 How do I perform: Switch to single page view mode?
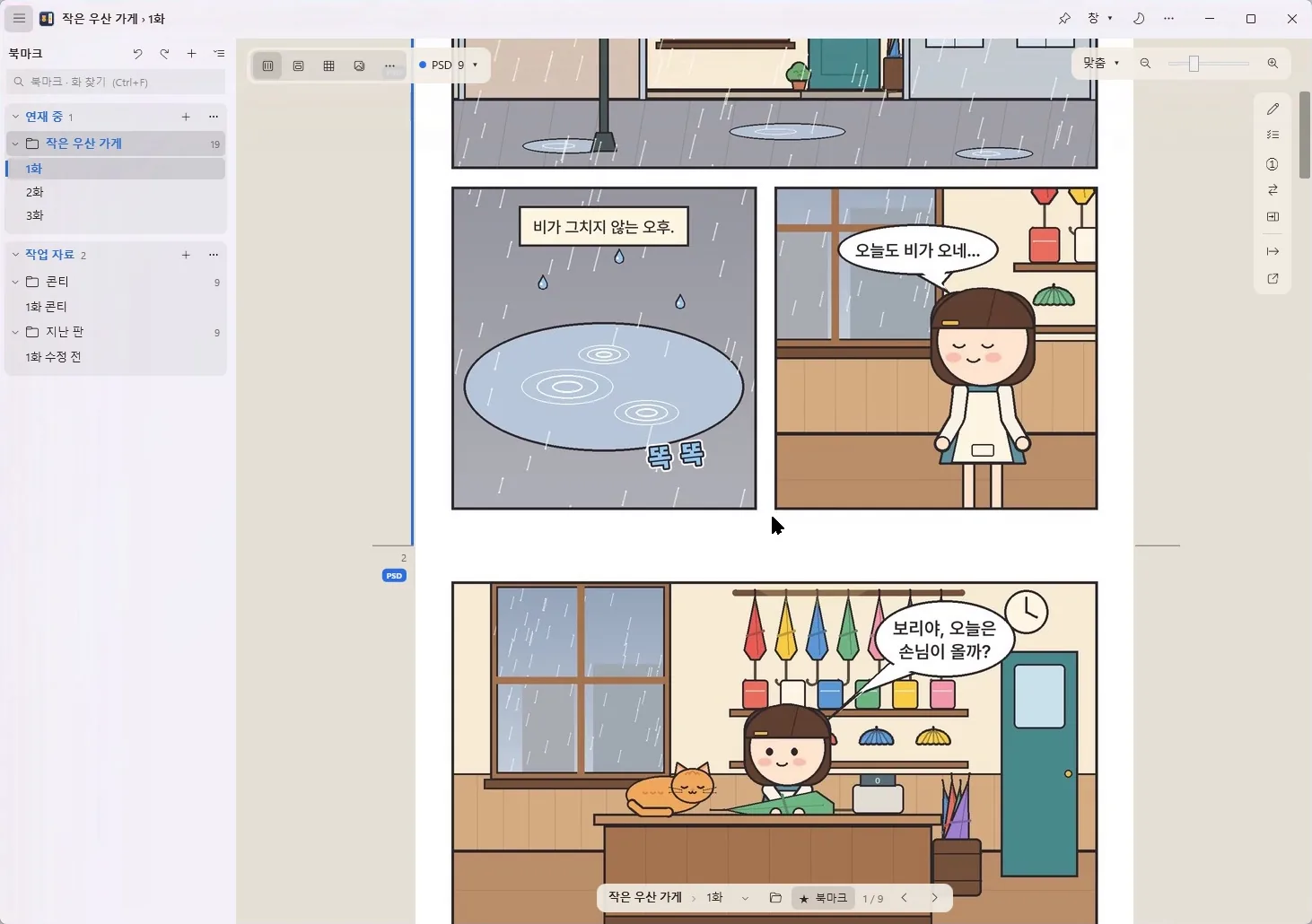[298, 65]
